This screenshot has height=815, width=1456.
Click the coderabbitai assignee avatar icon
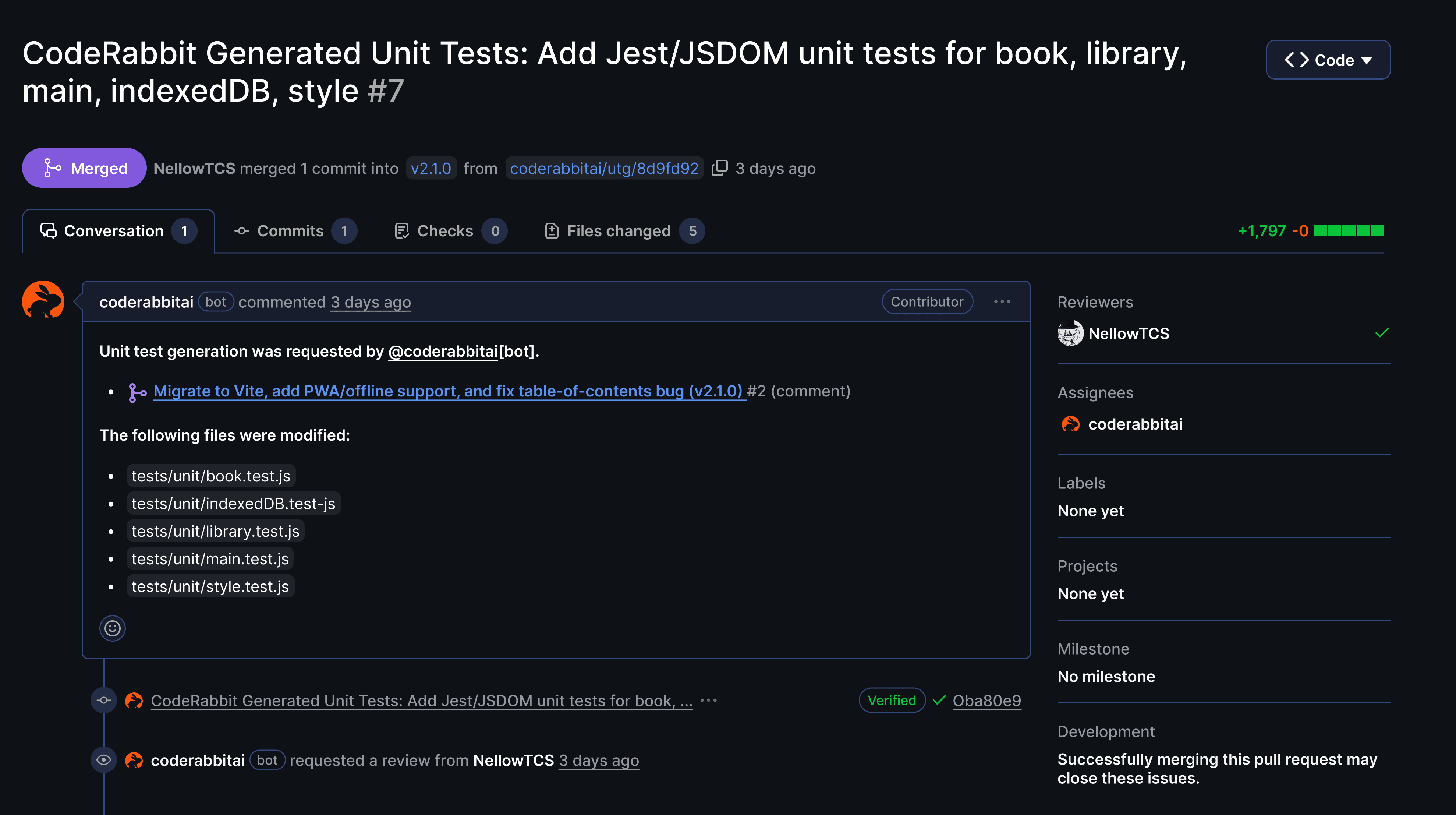pyautogui.click(x=1070, y=424)
